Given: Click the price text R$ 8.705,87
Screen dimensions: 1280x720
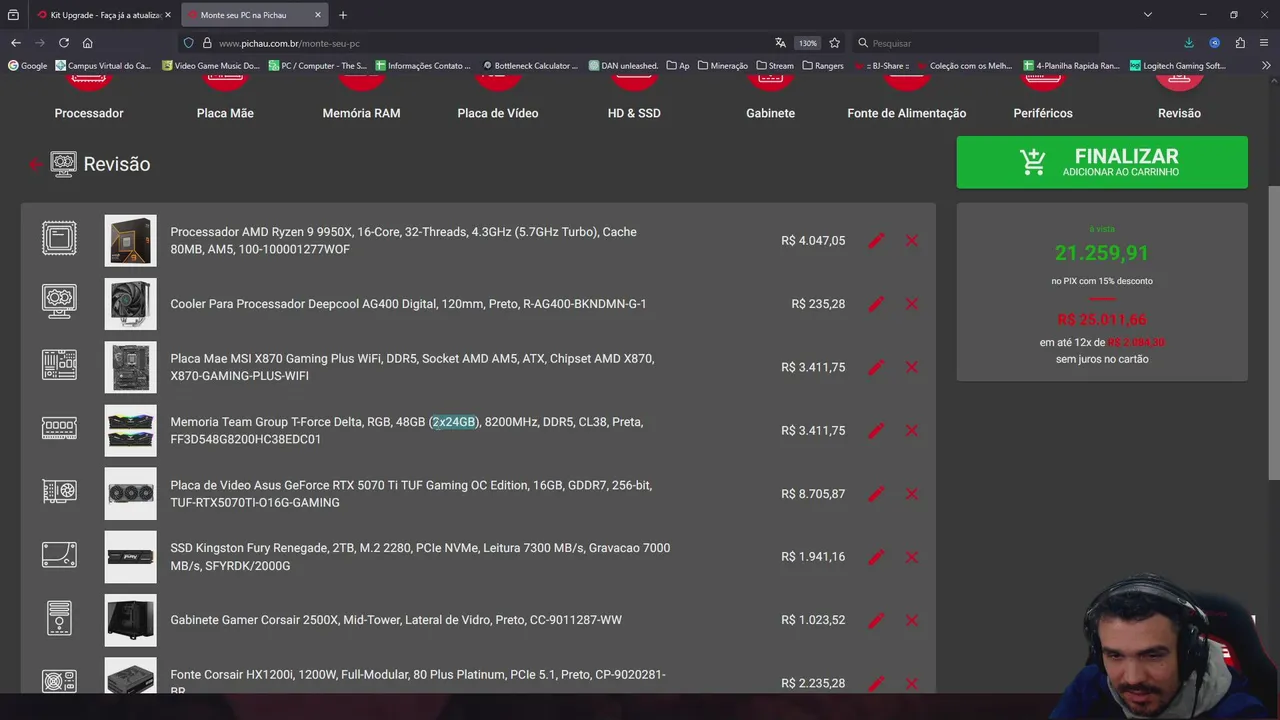Looking at the screenshot, I should tap(813, 494).
